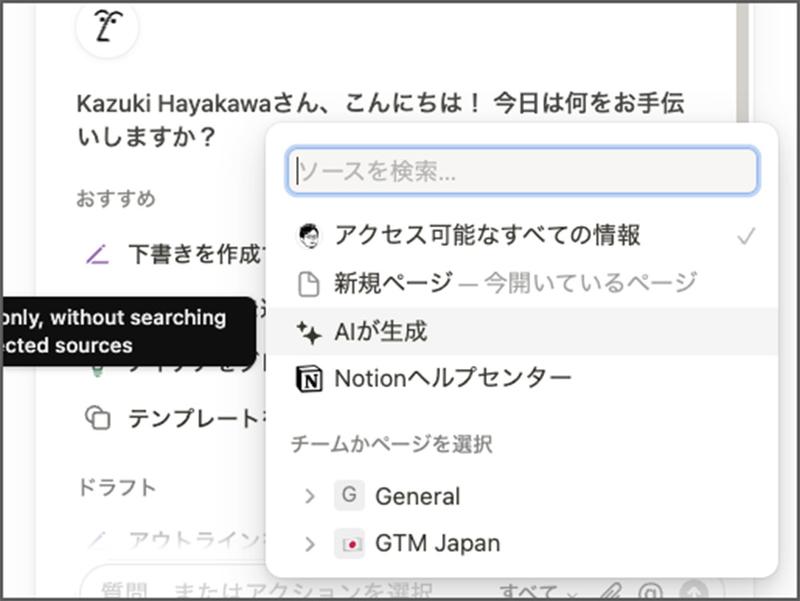This screenshot has width=800, height=601.
Task: Click the sparkle icon beside AIが生成
Action: pos(309,333)
